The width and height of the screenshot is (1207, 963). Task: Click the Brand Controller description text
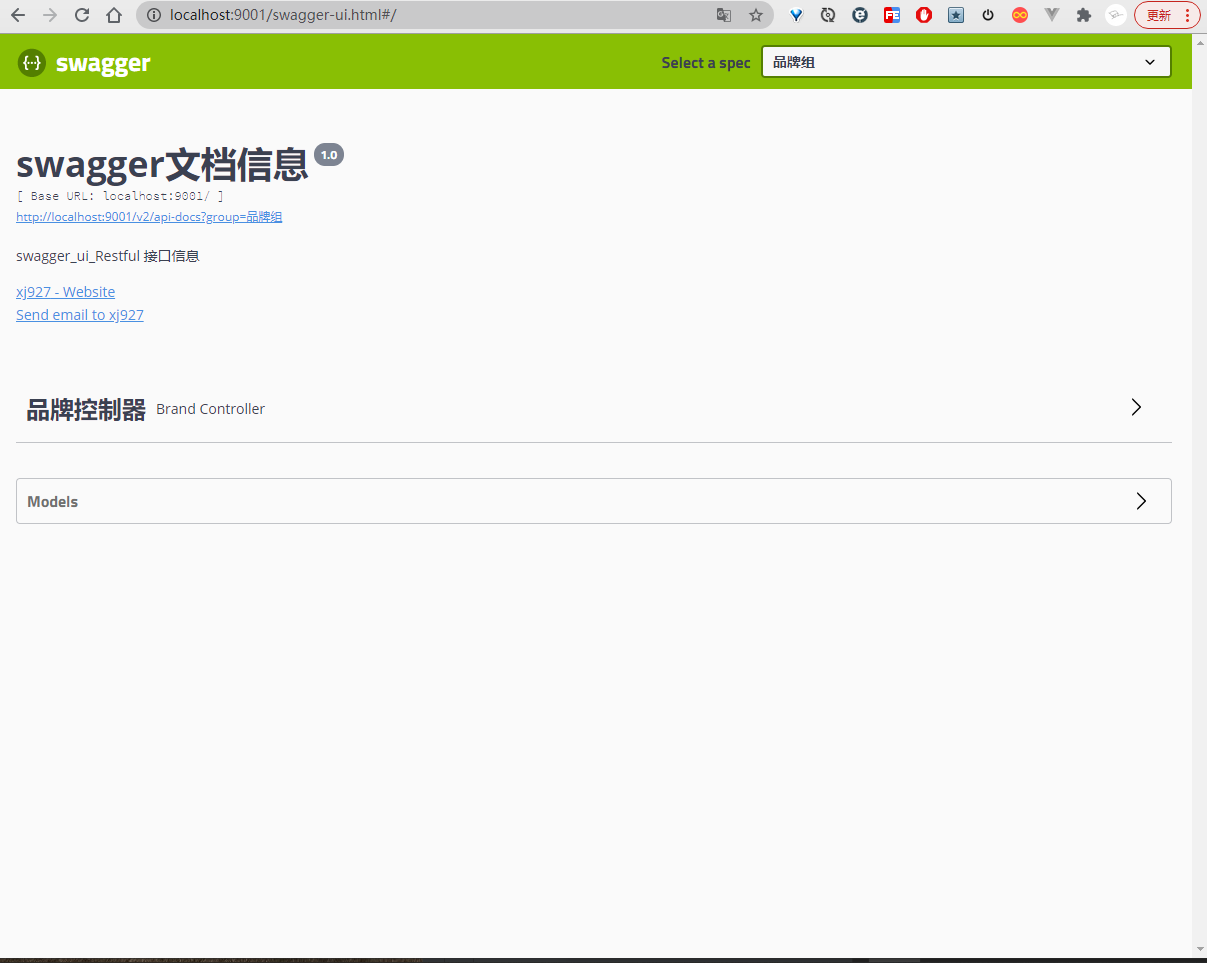point(211,409)
